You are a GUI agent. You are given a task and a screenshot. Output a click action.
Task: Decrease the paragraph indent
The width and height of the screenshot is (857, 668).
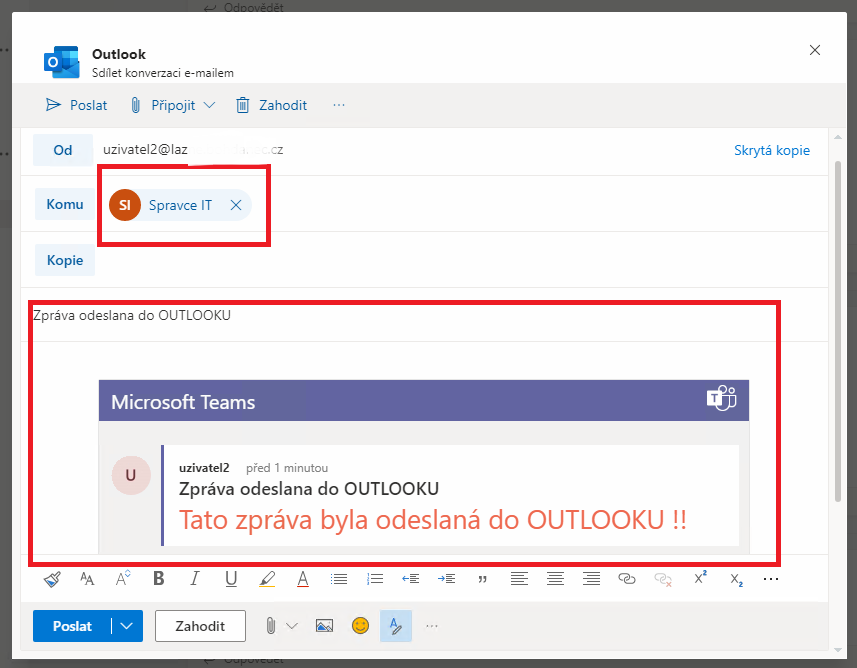click(410, 579)
